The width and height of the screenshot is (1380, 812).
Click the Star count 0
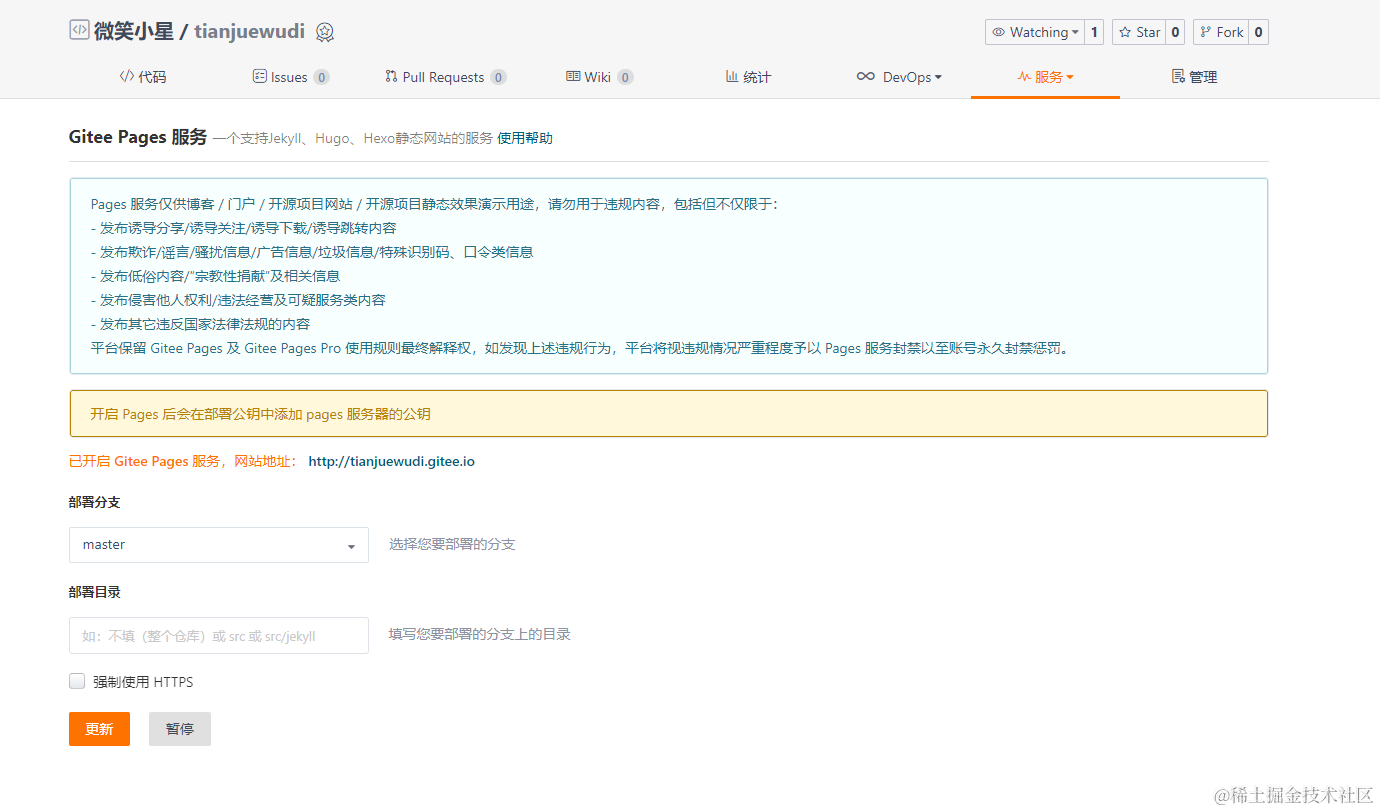pos(1175,32)
